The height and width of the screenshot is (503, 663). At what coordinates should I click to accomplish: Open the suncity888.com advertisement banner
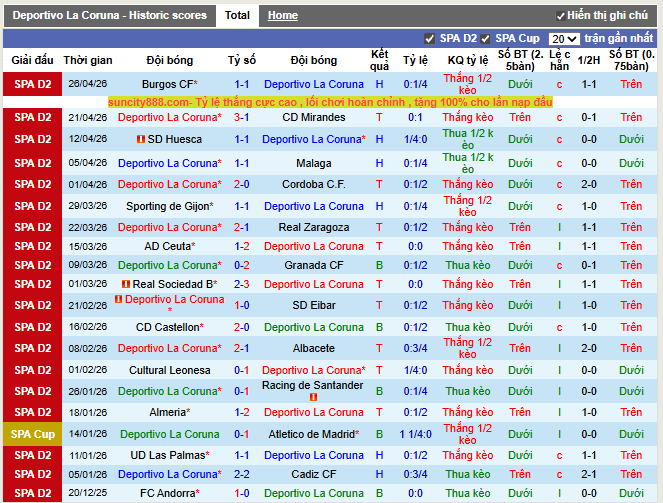click(330, 102)
